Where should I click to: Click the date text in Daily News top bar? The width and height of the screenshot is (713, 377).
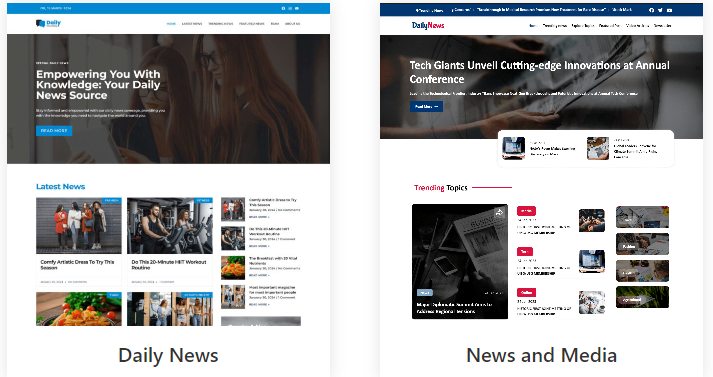(56, 8)
